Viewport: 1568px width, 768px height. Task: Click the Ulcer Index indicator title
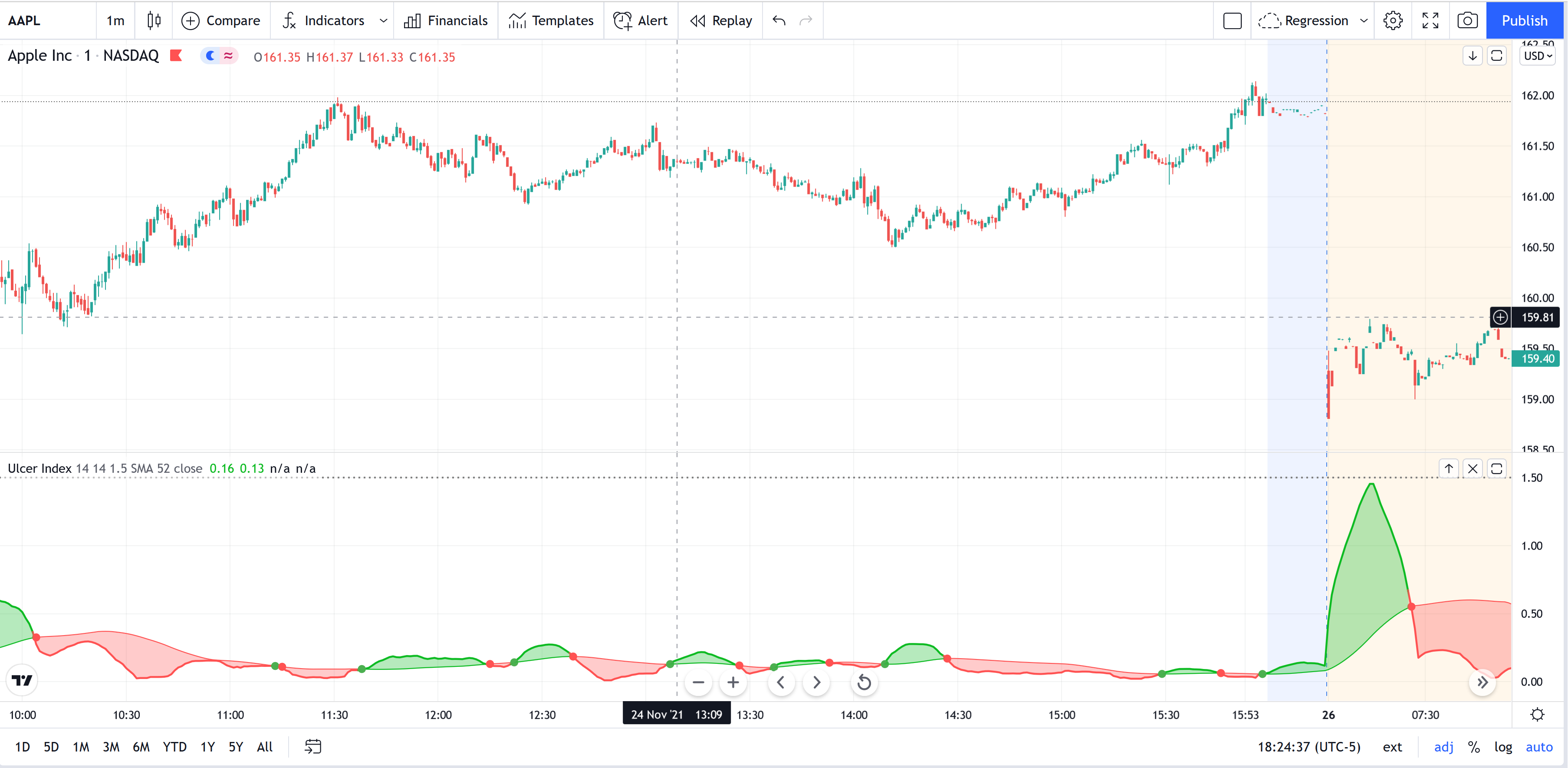point(39,468)
